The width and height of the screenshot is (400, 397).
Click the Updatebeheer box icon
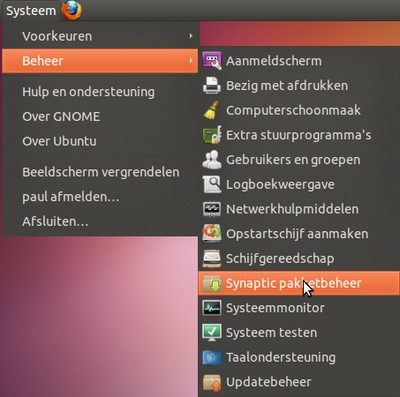tap(212, 382)
